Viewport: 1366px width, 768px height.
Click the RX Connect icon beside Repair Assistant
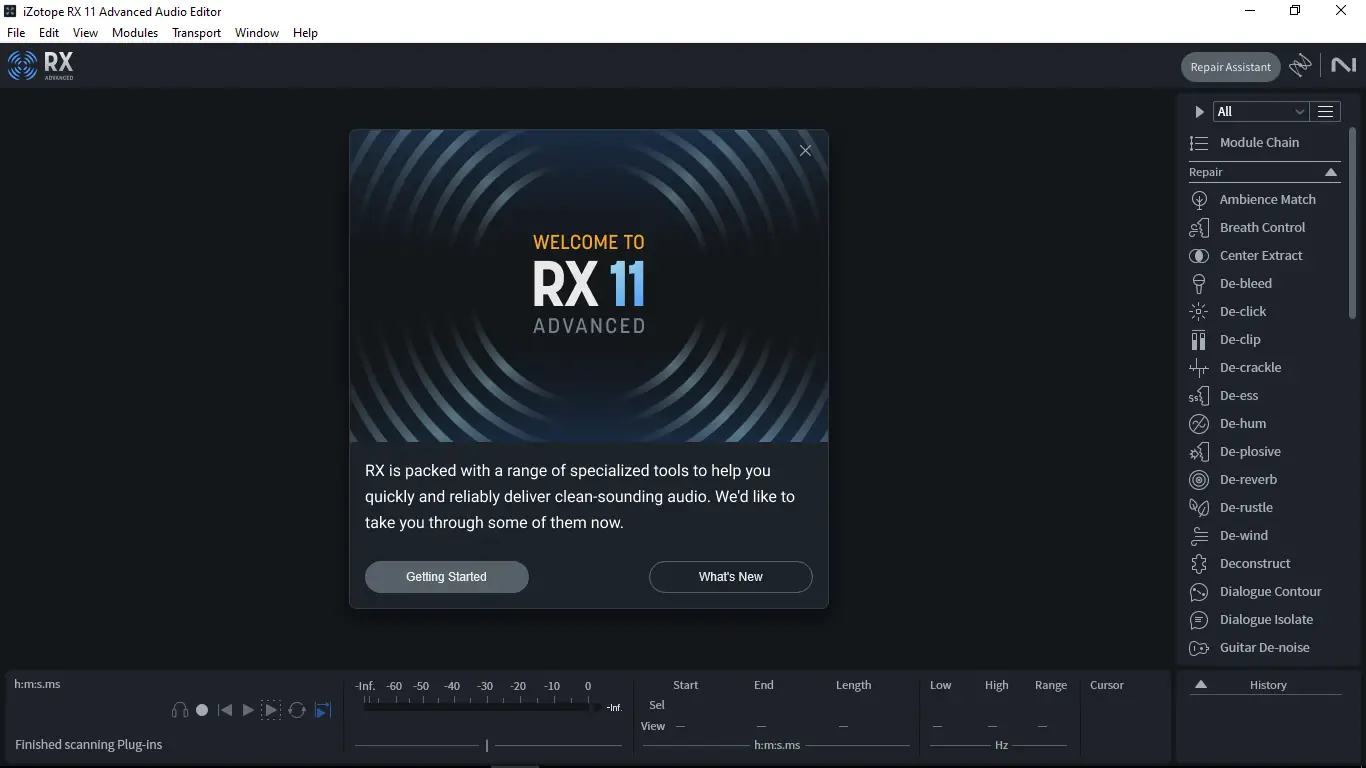point(1300,66)
